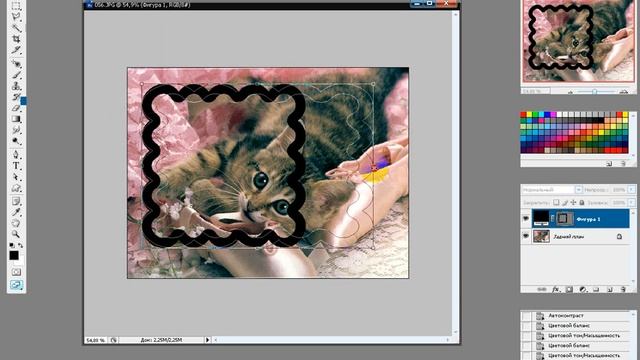
Task: Open the layer Fill slider arrow
Action: [631, 202]
